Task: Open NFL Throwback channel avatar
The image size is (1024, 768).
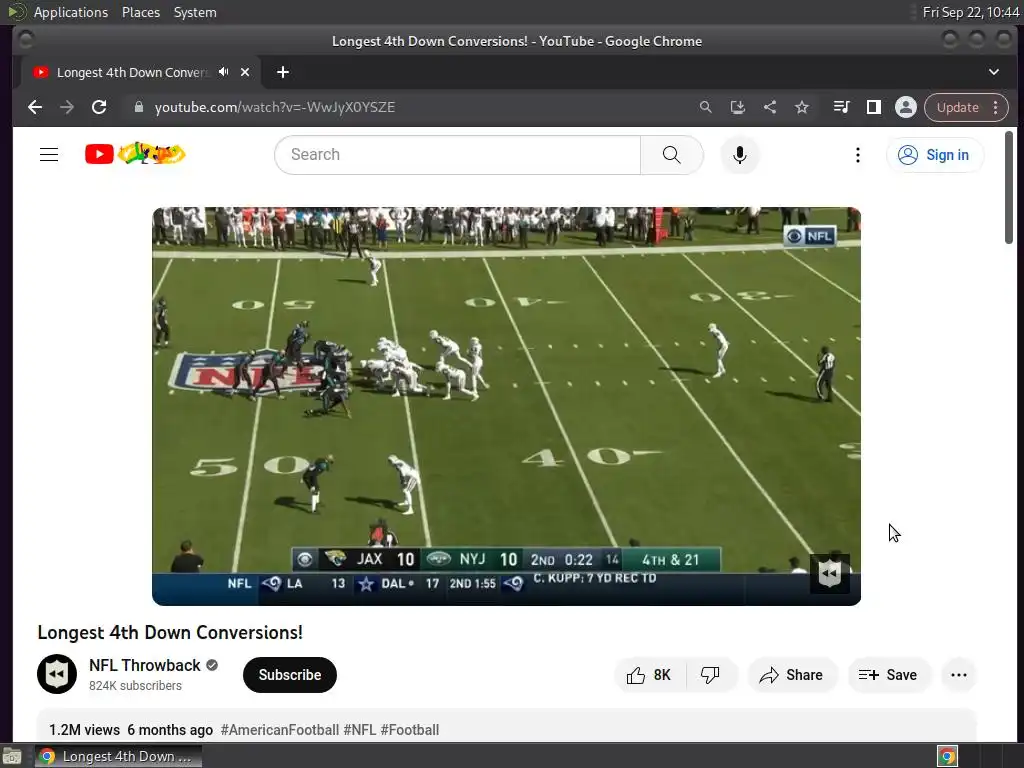Action: [x=57, y=674]
